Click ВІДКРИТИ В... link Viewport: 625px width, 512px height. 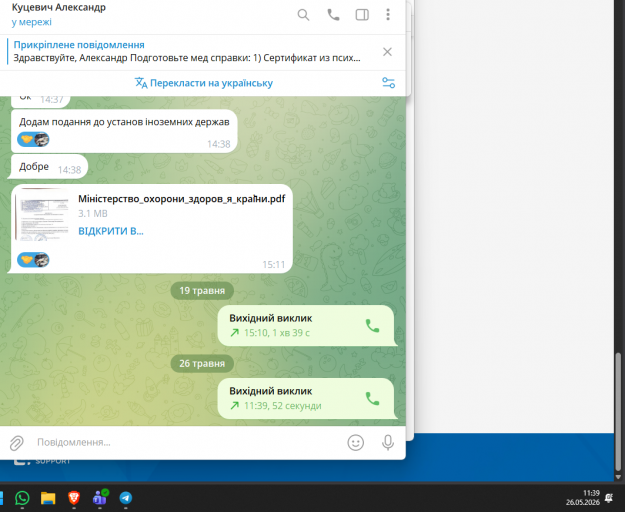coord(111,231)
